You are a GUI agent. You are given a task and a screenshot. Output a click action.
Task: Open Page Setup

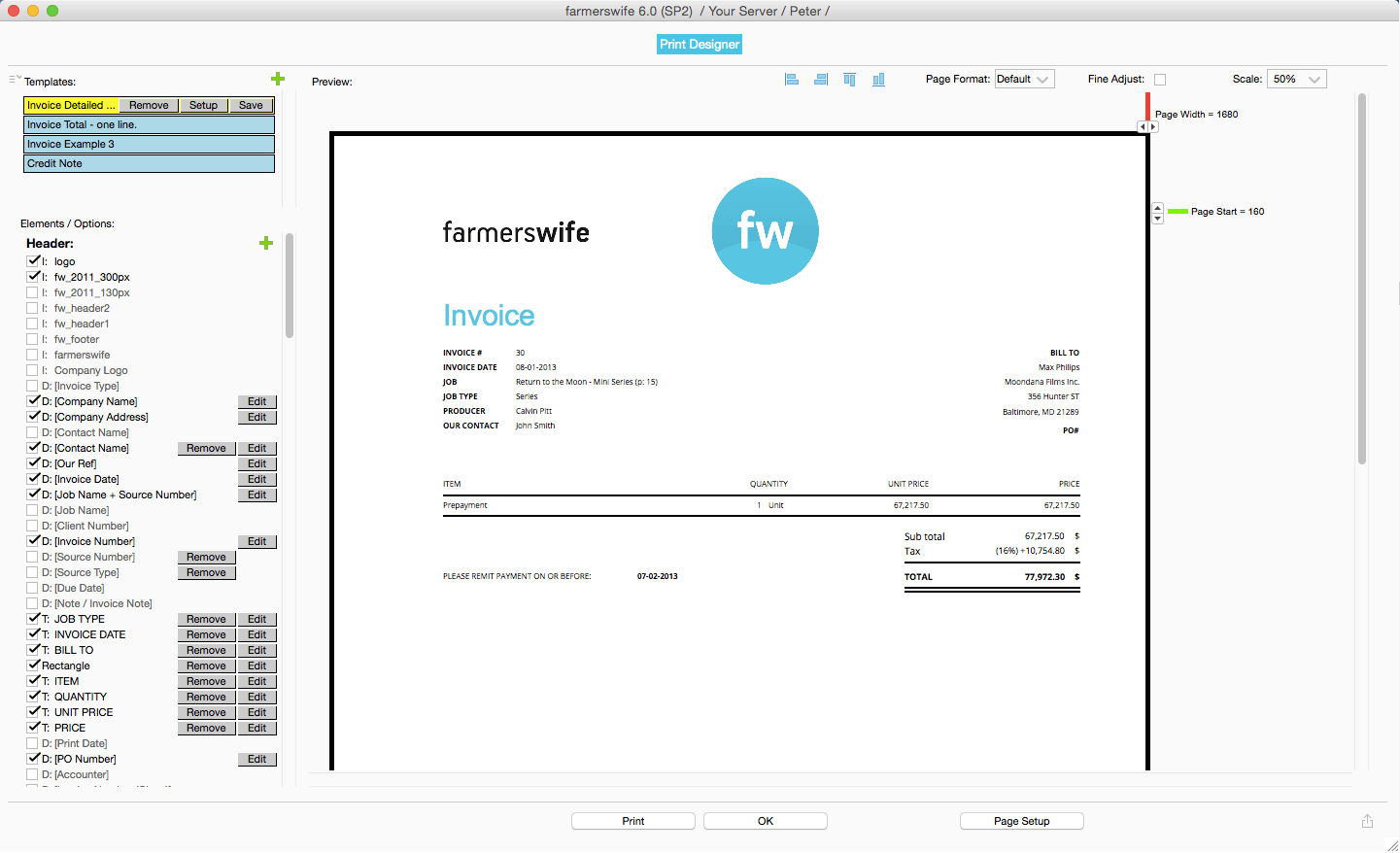click(x=1022, y=821)
